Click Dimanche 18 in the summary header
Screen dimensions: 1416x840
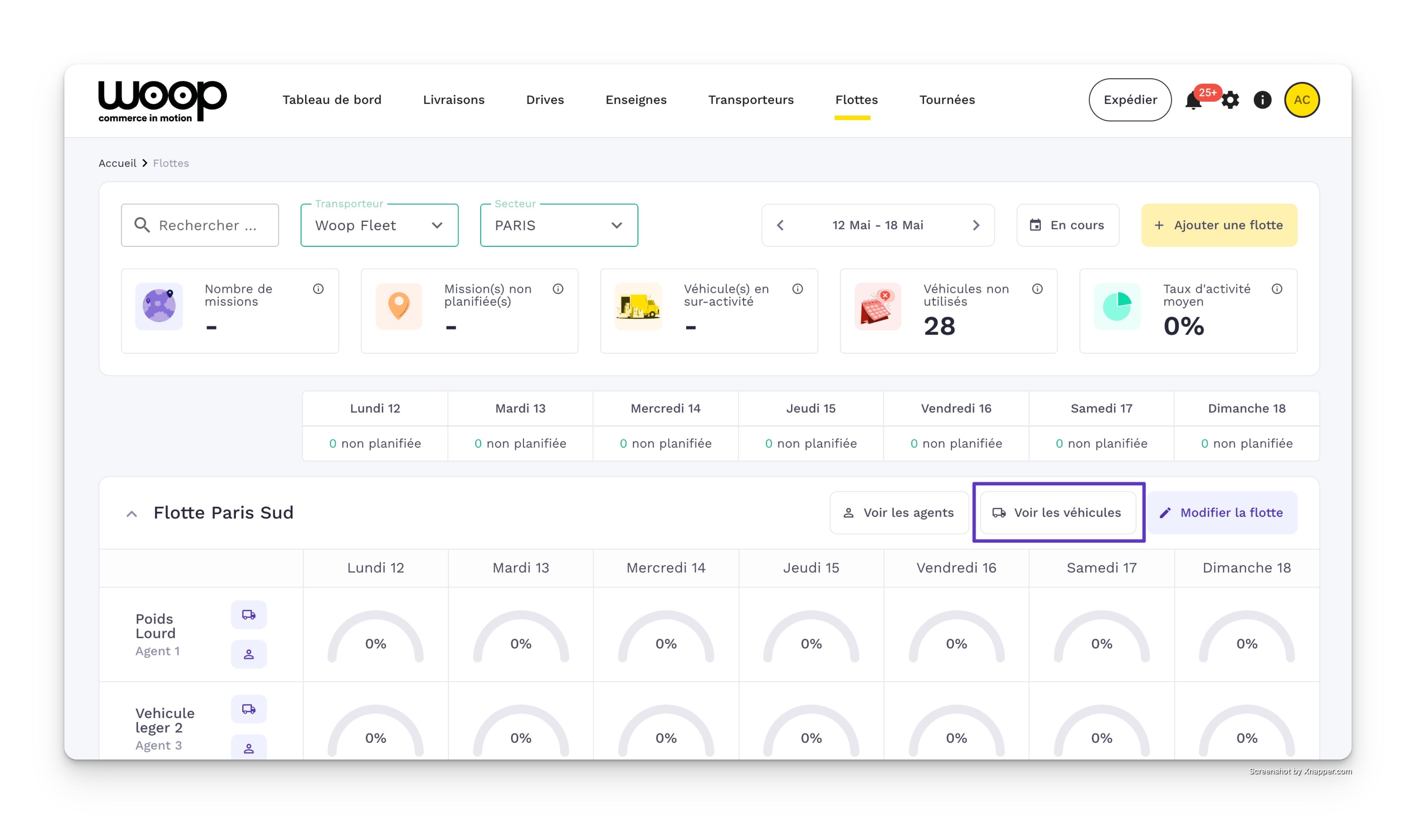1246,409
